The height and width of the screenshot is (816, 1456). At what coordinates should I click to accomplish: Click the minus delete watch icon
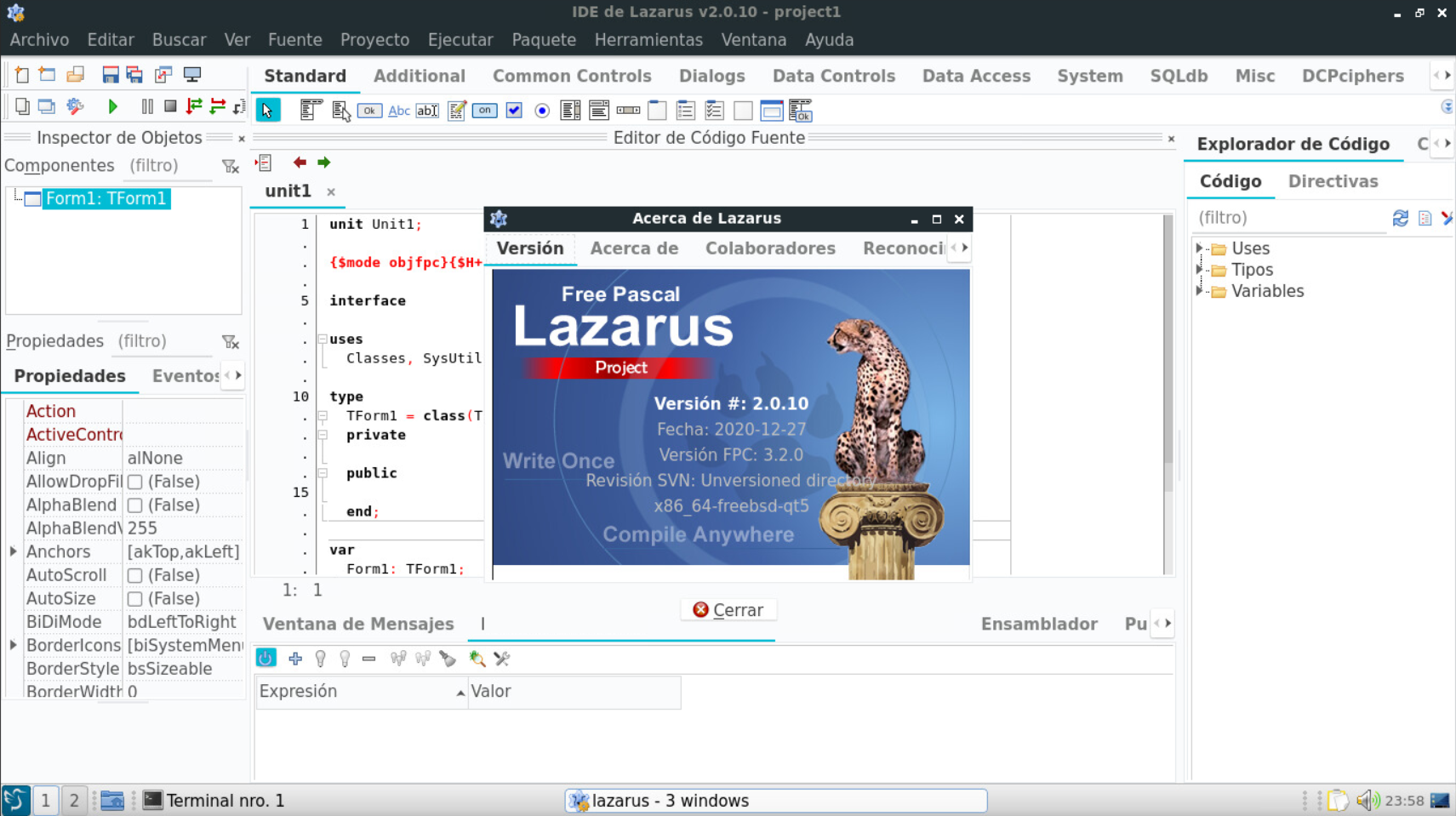click(368, 658)
